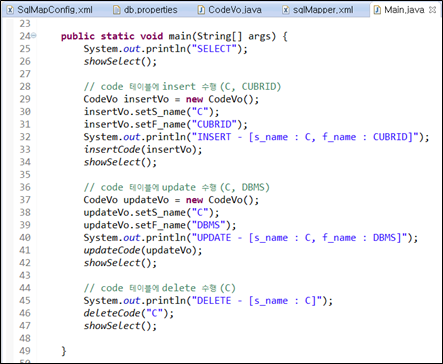Click line number 45 in gutter
The image size is (443, 364).
pos(25,300)
